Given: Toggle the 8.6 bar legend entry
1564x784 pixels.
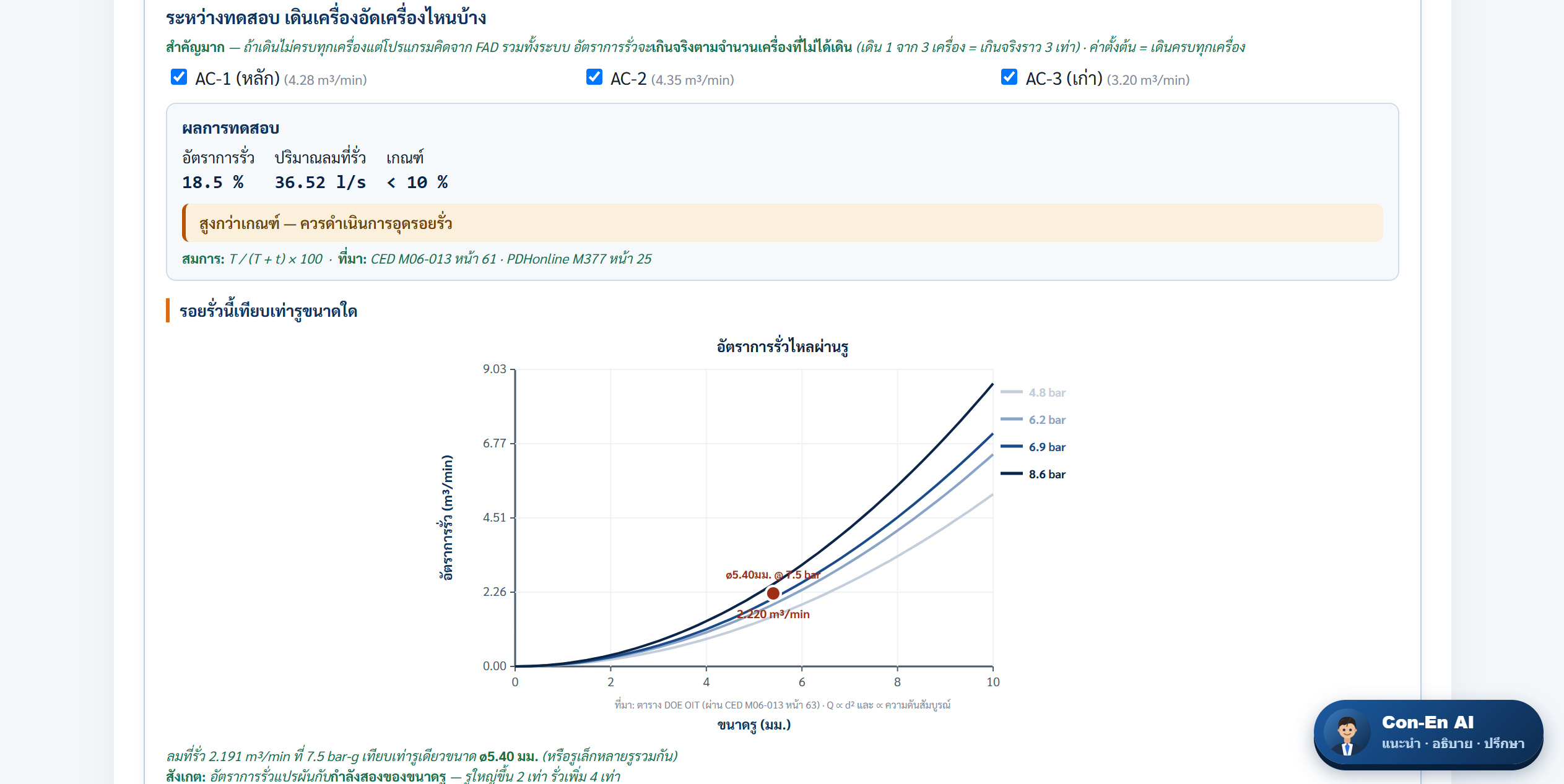Looking at the screenshot, I should point(1033,474).
